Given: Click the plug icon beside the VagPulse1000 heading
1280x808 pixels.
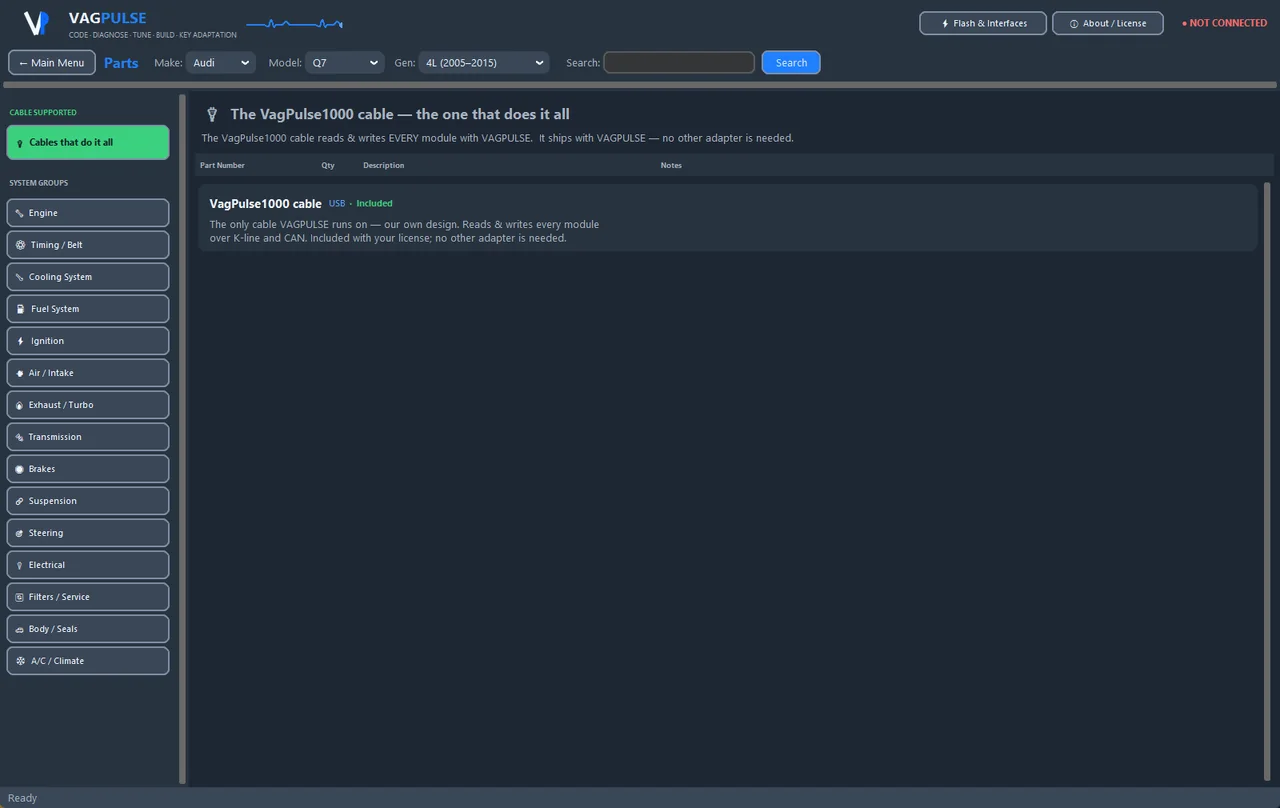Looking at the screenshot, I should coord(212,114).
